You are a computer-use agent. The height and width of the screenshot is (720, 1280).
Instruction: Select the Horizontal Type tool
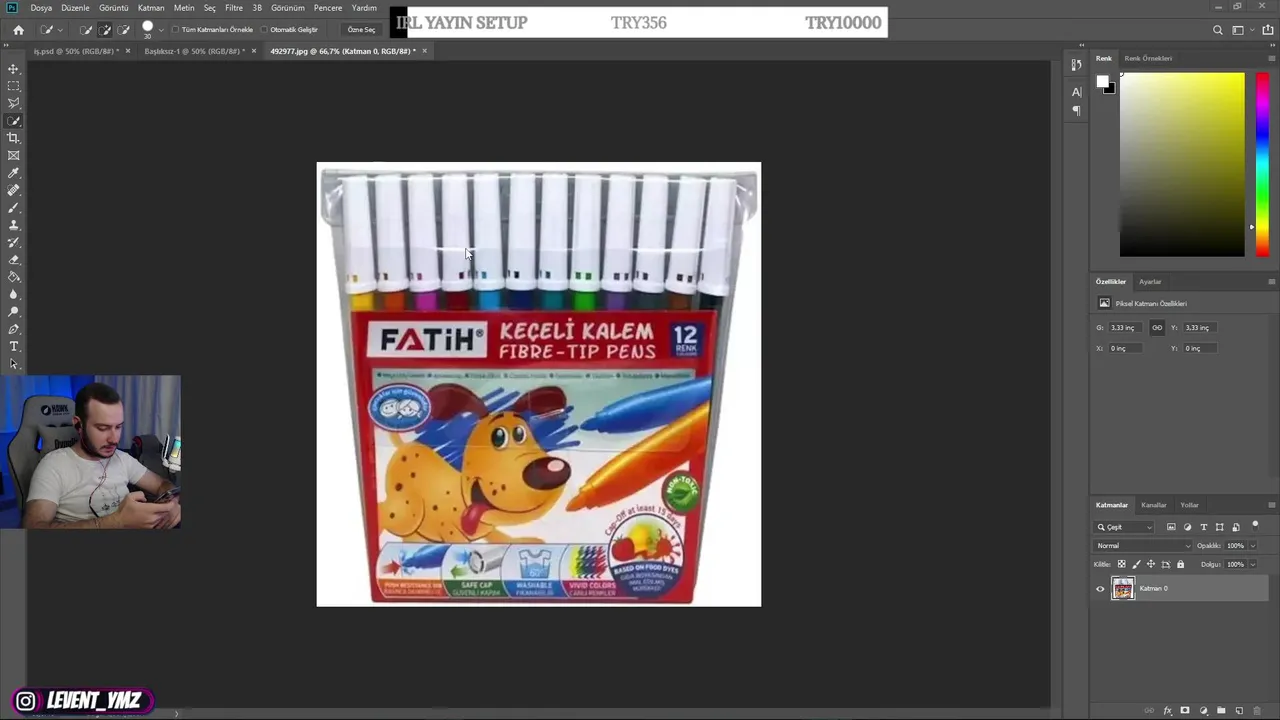14,346
